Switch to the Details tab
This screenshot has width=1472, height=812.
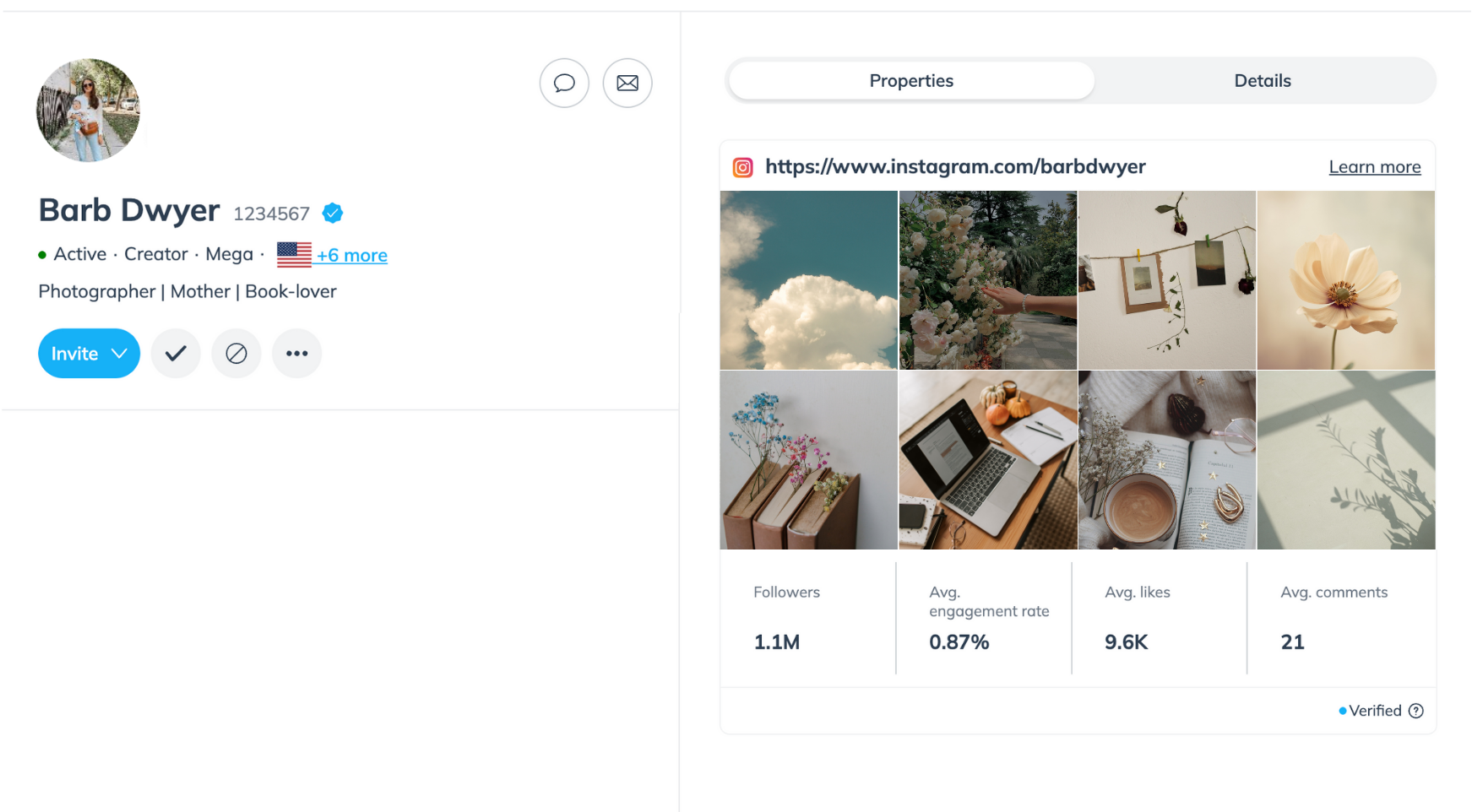(1262, 80)
